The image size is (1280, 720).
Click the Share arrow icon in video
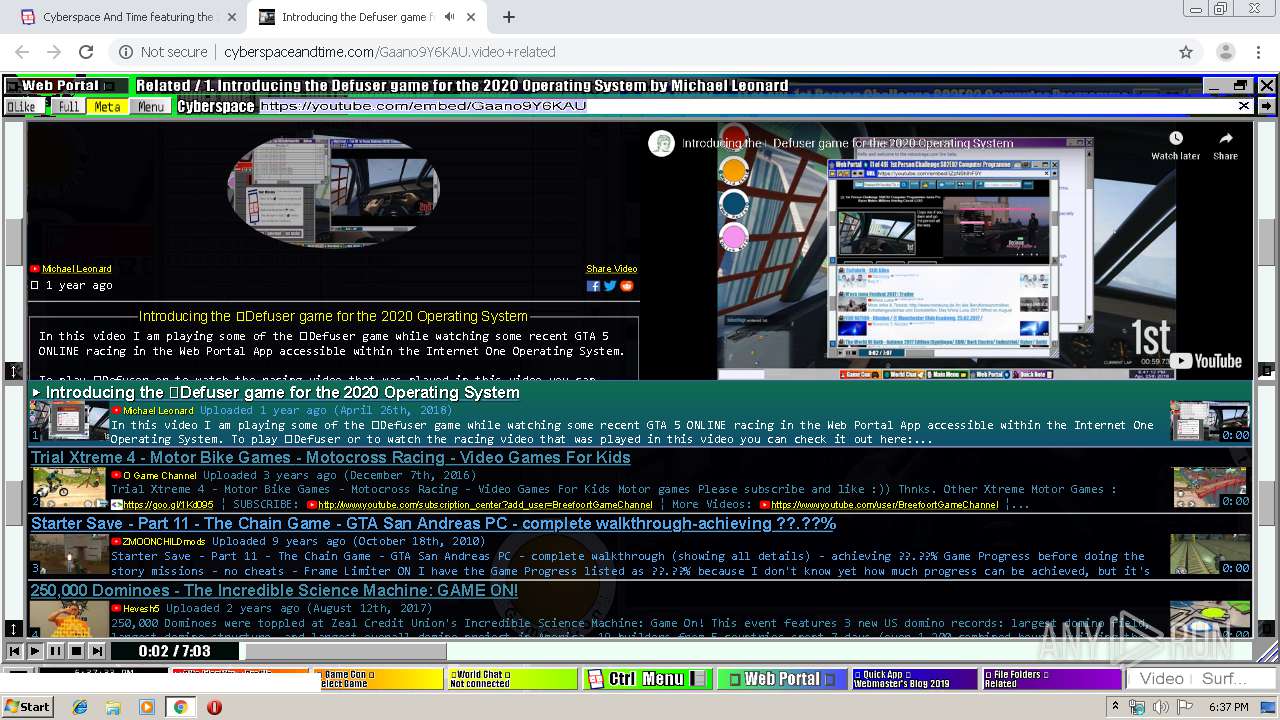1226,139
